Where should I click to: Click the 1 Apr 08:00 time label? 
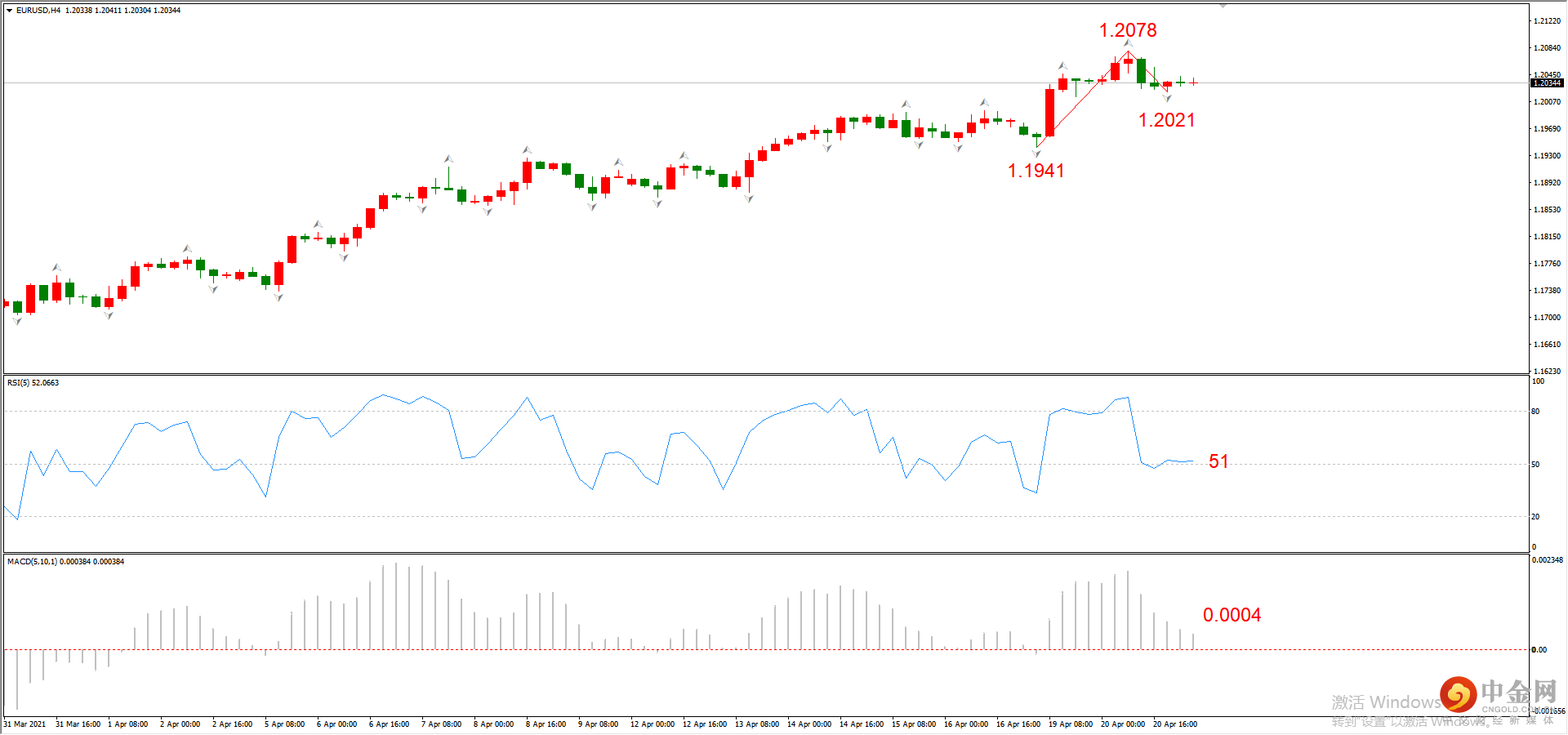coord(128,724)
